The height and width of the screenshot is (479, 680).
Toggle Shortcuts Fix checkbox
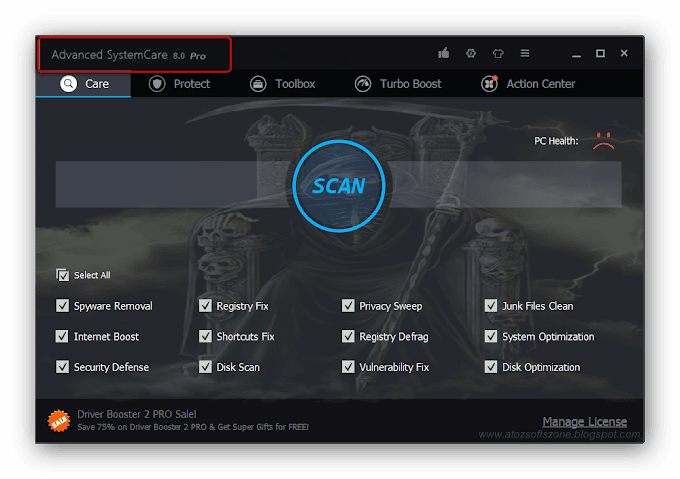click(205, 336)
